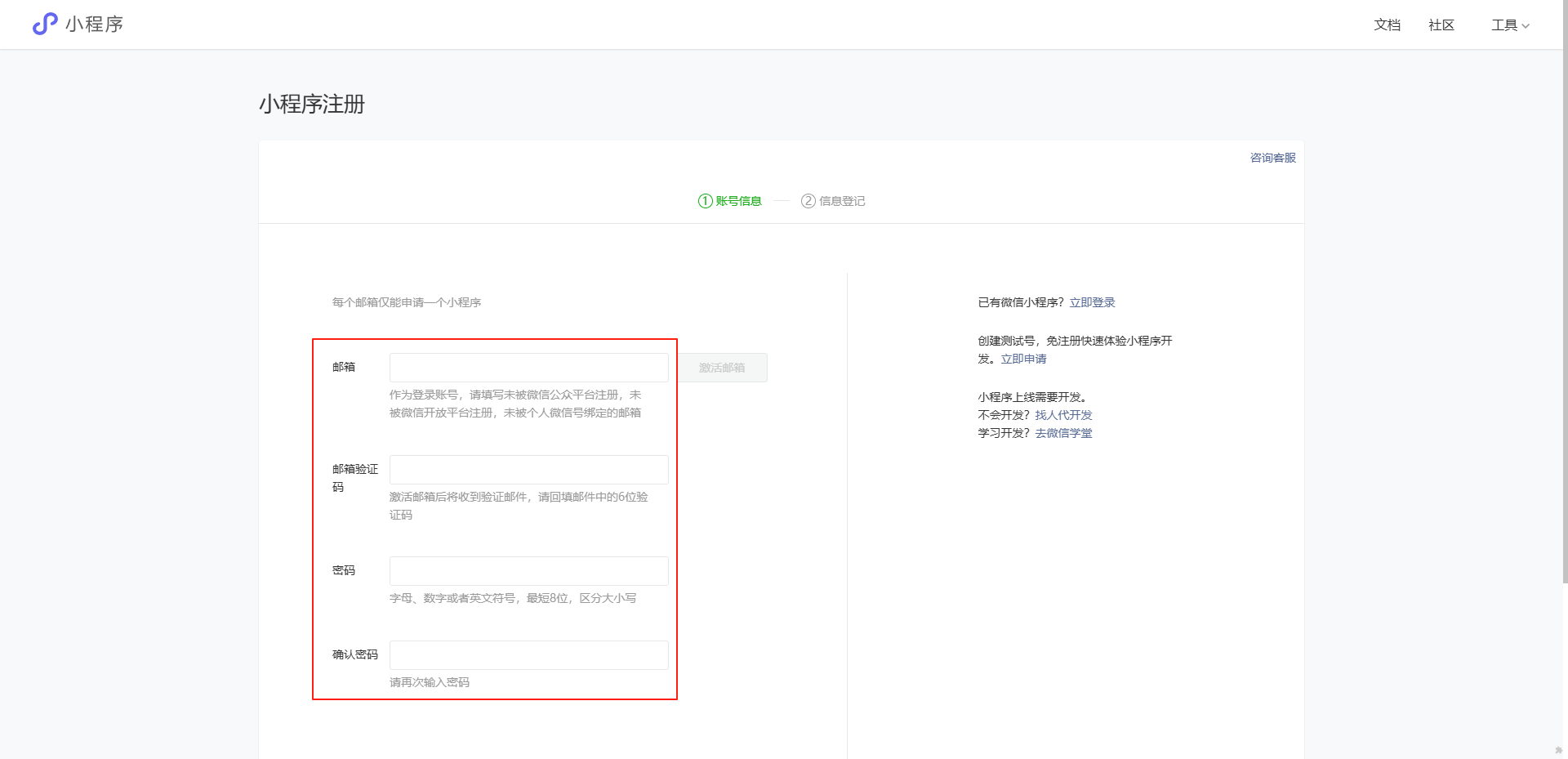Open the 去微信学堂 link
The image size is (1568, 759).
pos(1063,433)
